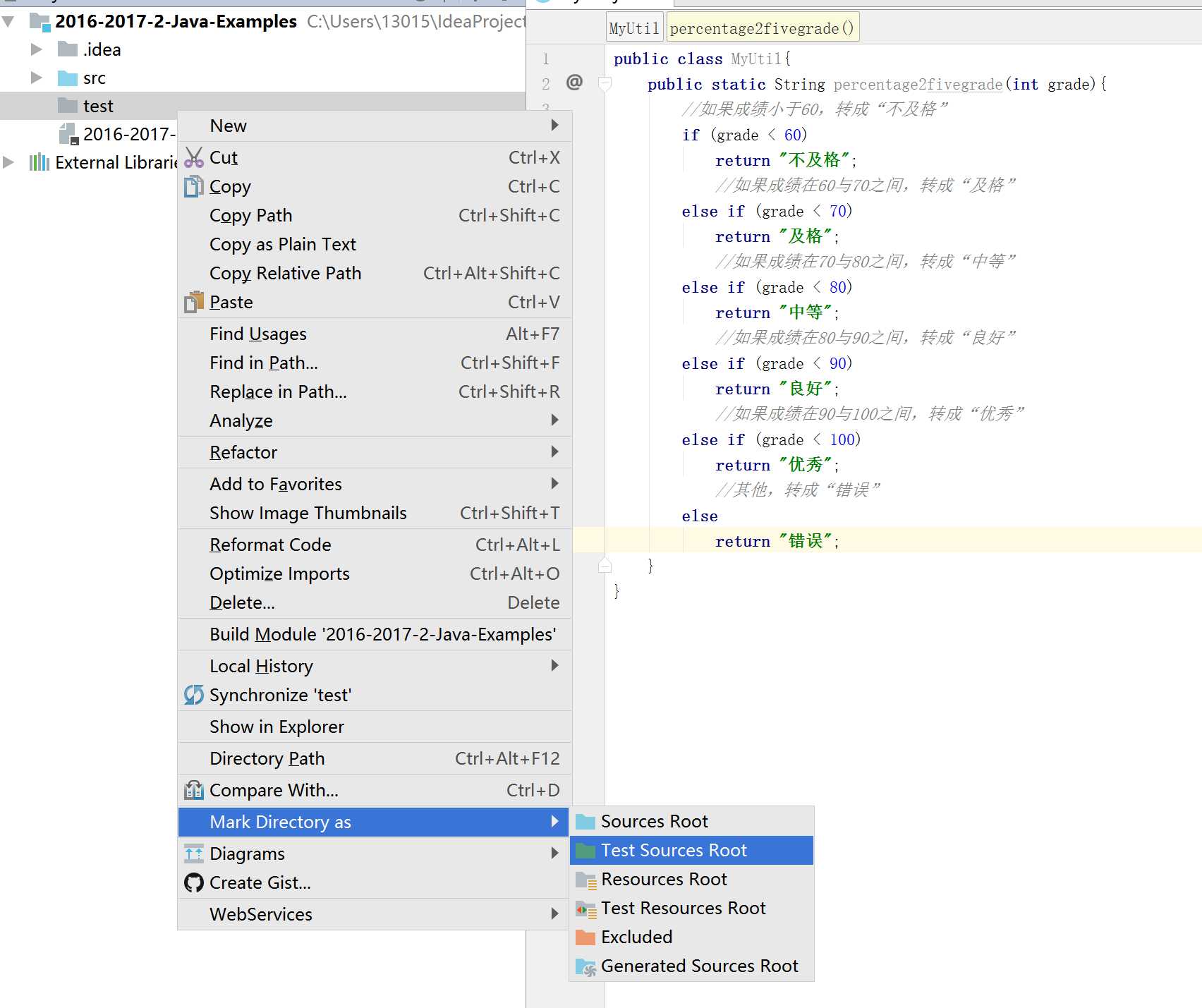Image resolution: width=1202 pixels, height=1008 pixels.
Task: Click the MyUtil breadcrumb
Action: [x=634, y=28]
